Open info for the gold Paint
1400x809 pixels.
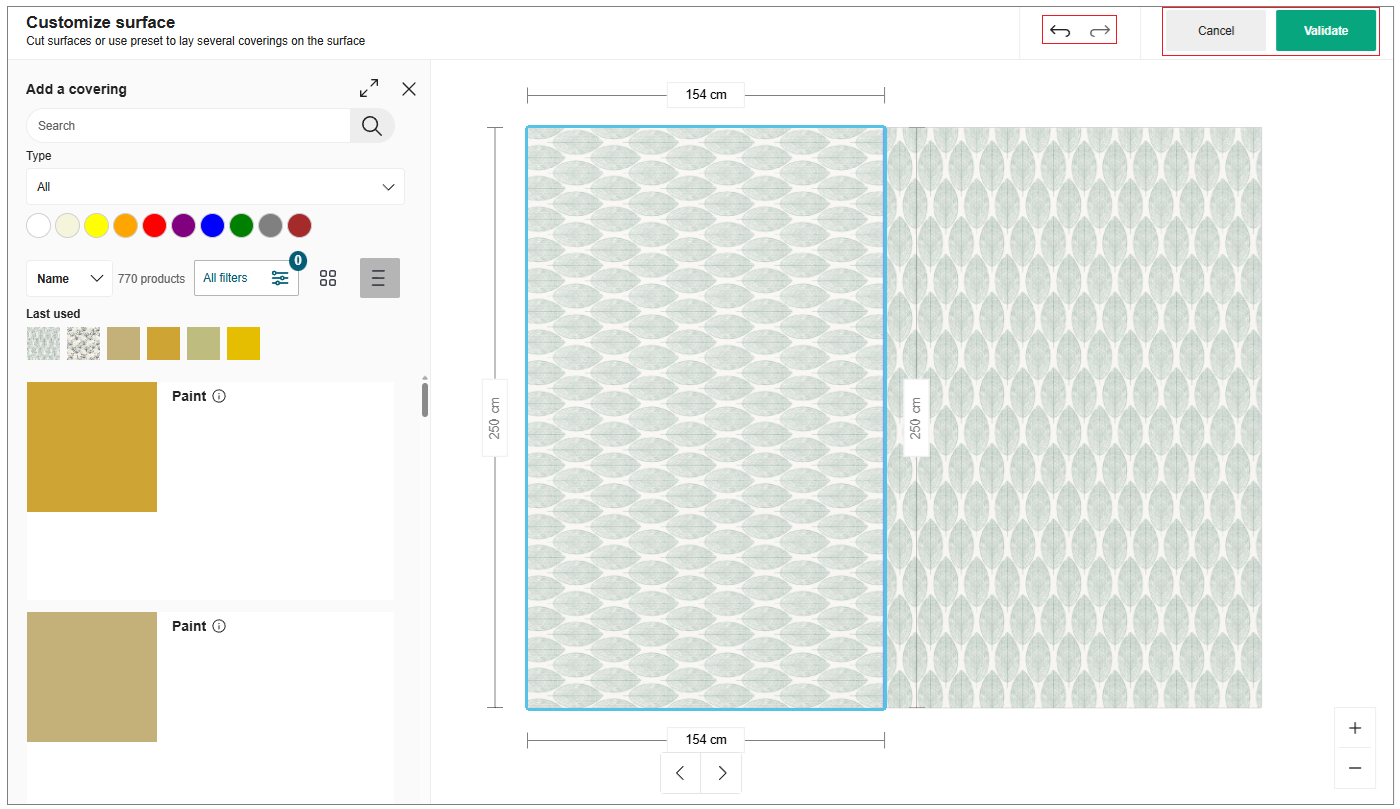tap(219, 396)
